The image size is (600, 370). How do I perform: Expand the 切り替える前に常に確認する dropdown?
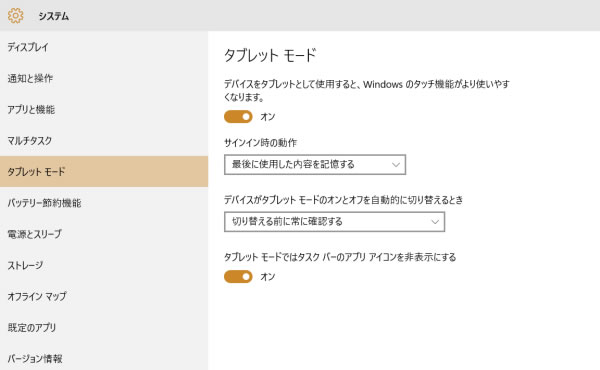click(334, 222)
